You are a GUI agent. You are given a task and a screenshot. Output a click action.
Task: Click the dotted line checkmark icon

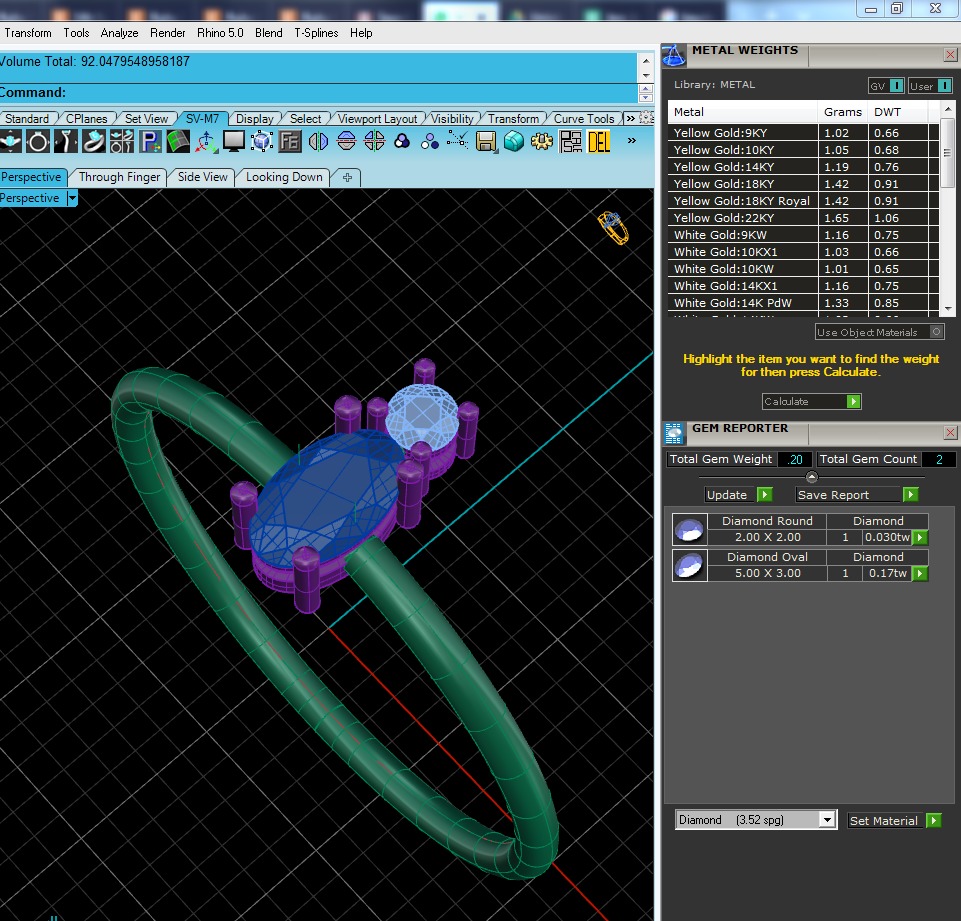coord(458,142)
